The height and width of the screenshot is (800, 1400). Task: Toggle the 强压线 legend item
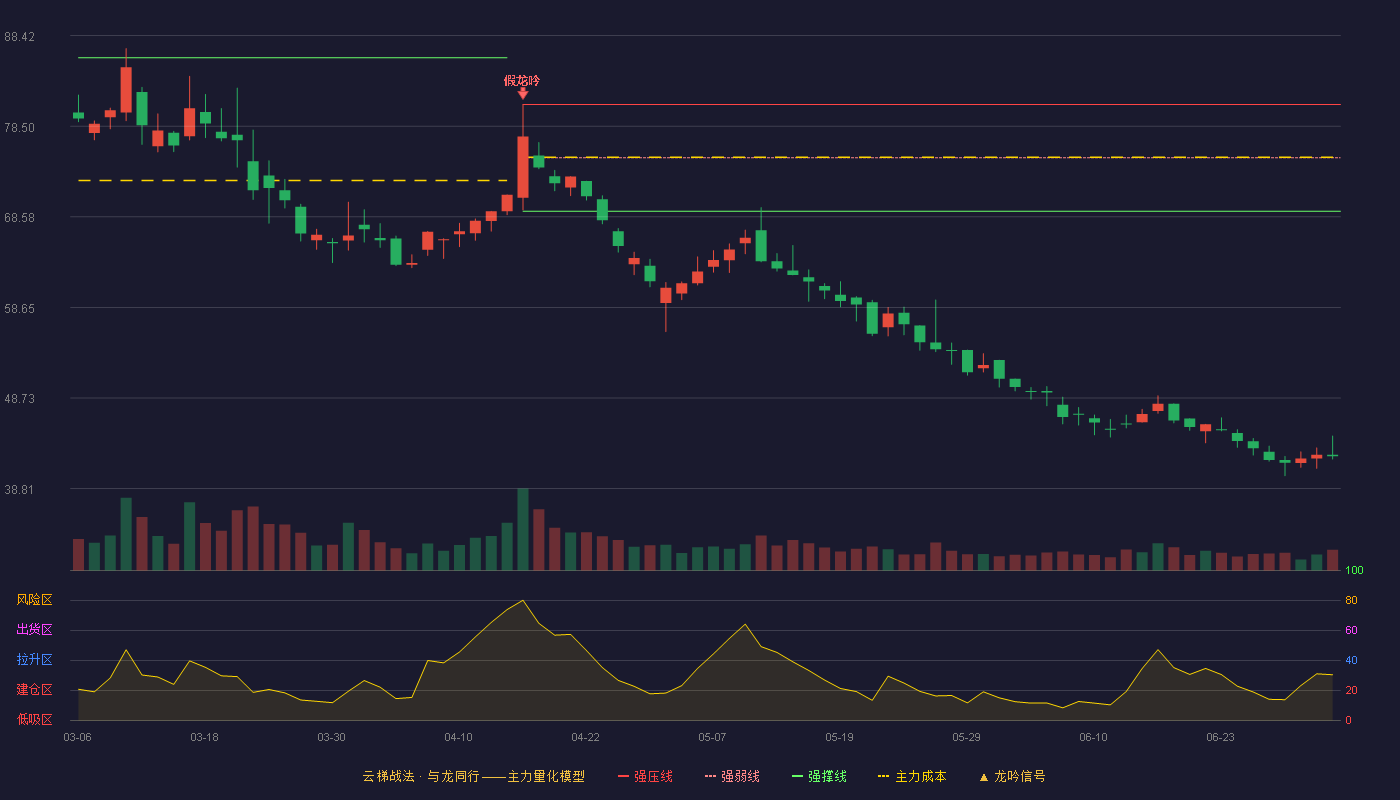click(645, 776)
